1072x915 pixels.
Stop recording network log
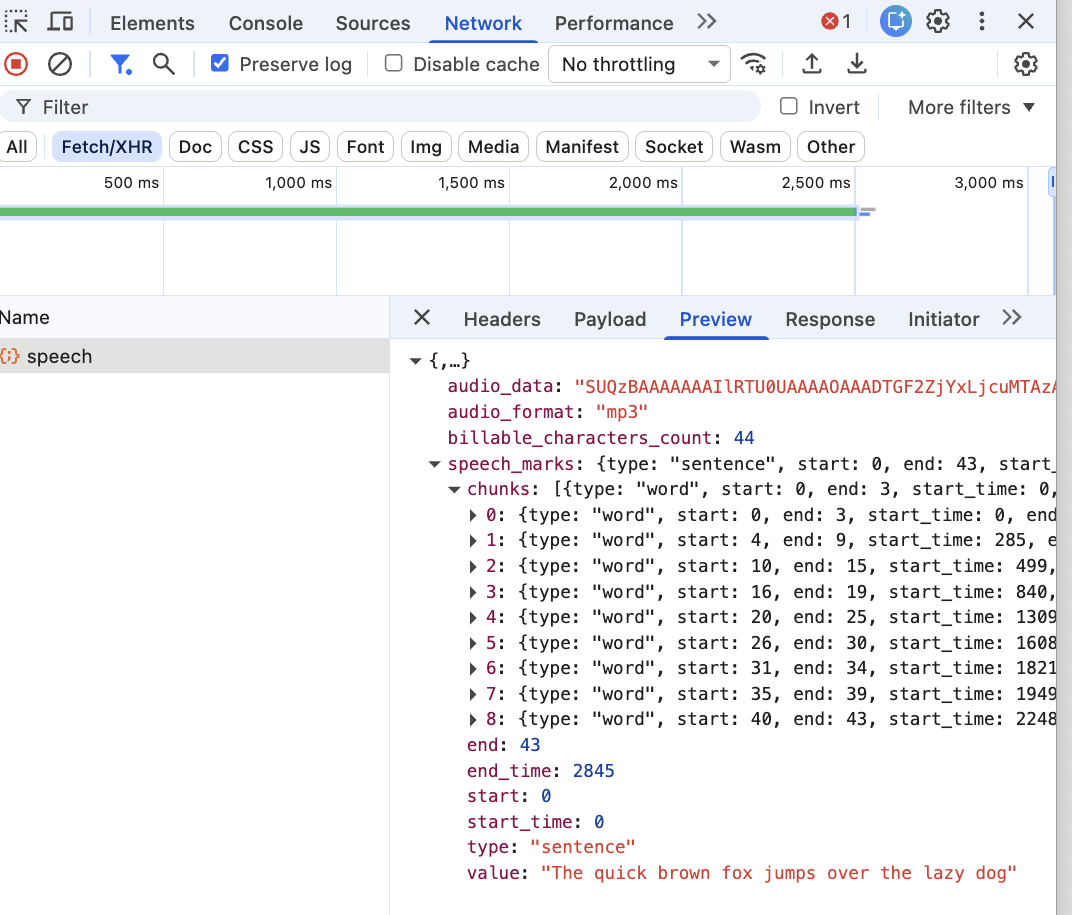16,64
